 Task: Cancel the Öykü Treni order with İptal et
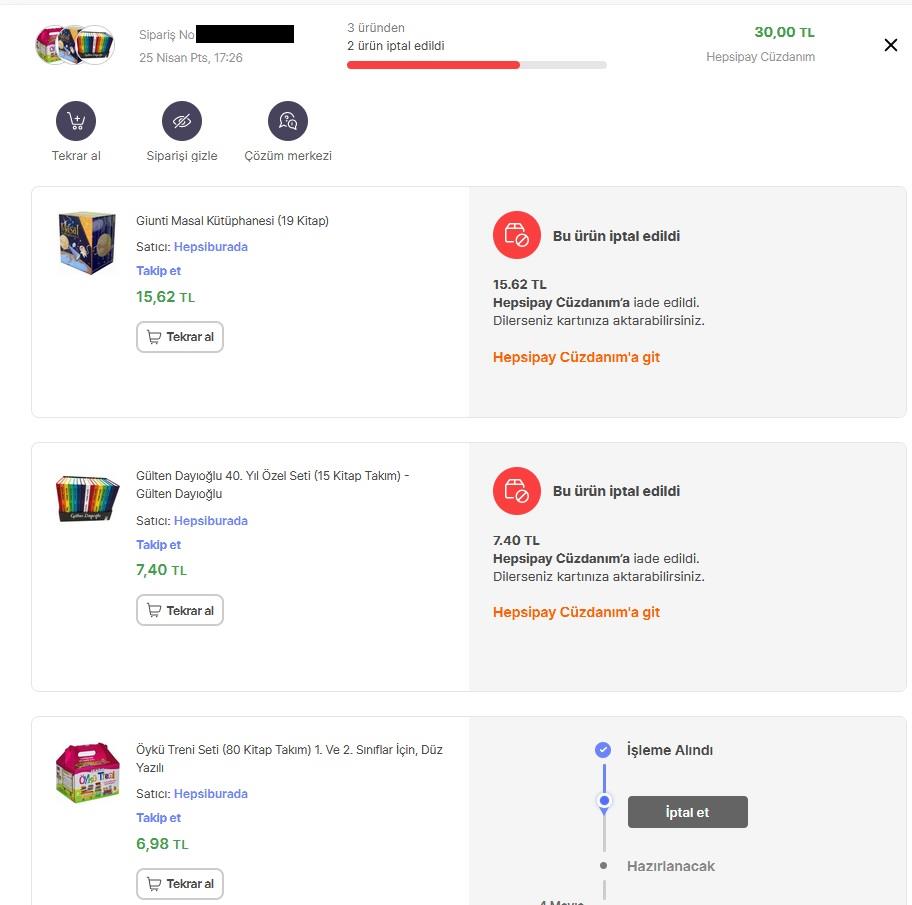click(x=687, y=812)
